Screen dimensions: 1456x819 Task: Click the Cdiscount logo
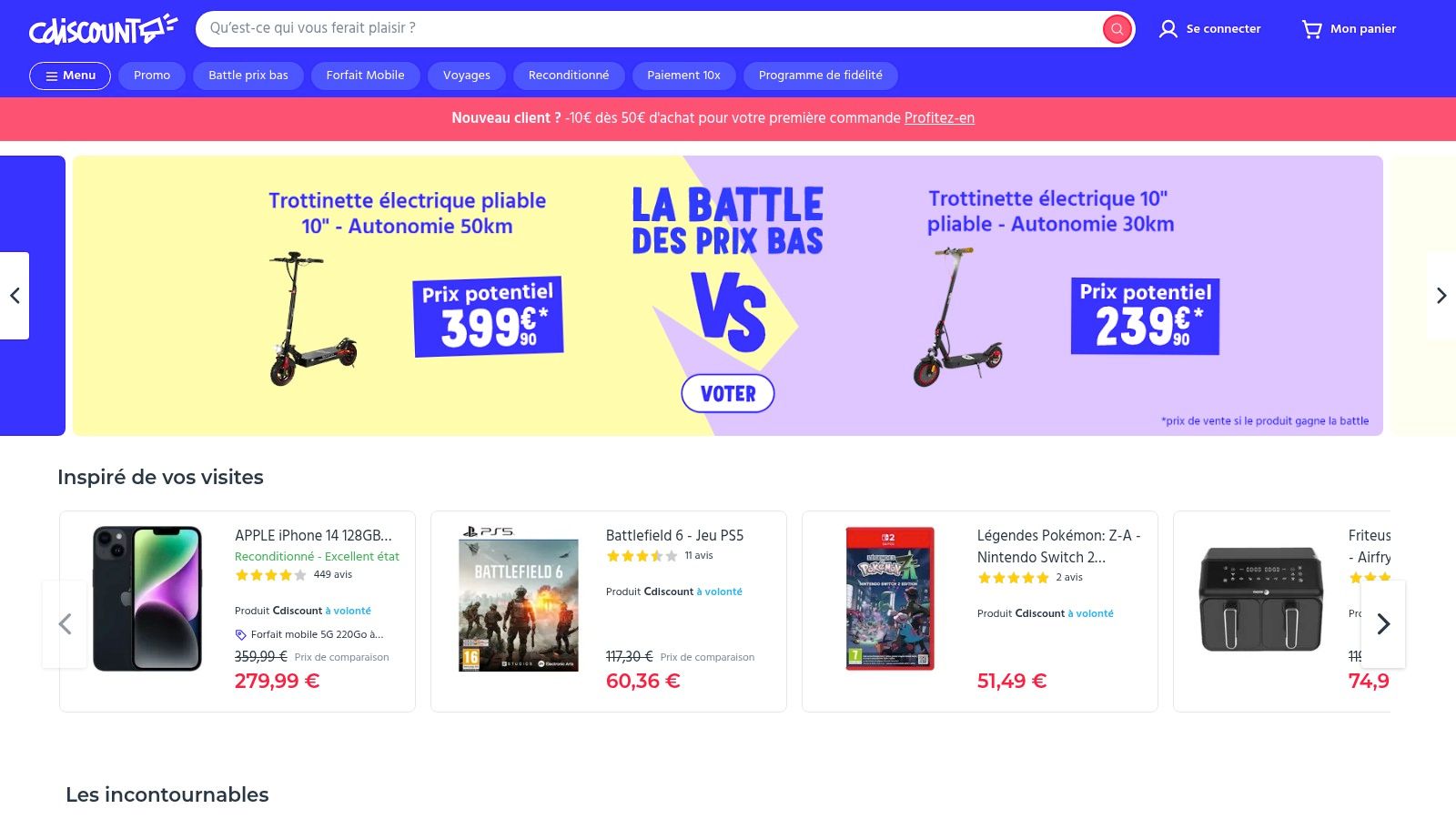coord(102,29)
